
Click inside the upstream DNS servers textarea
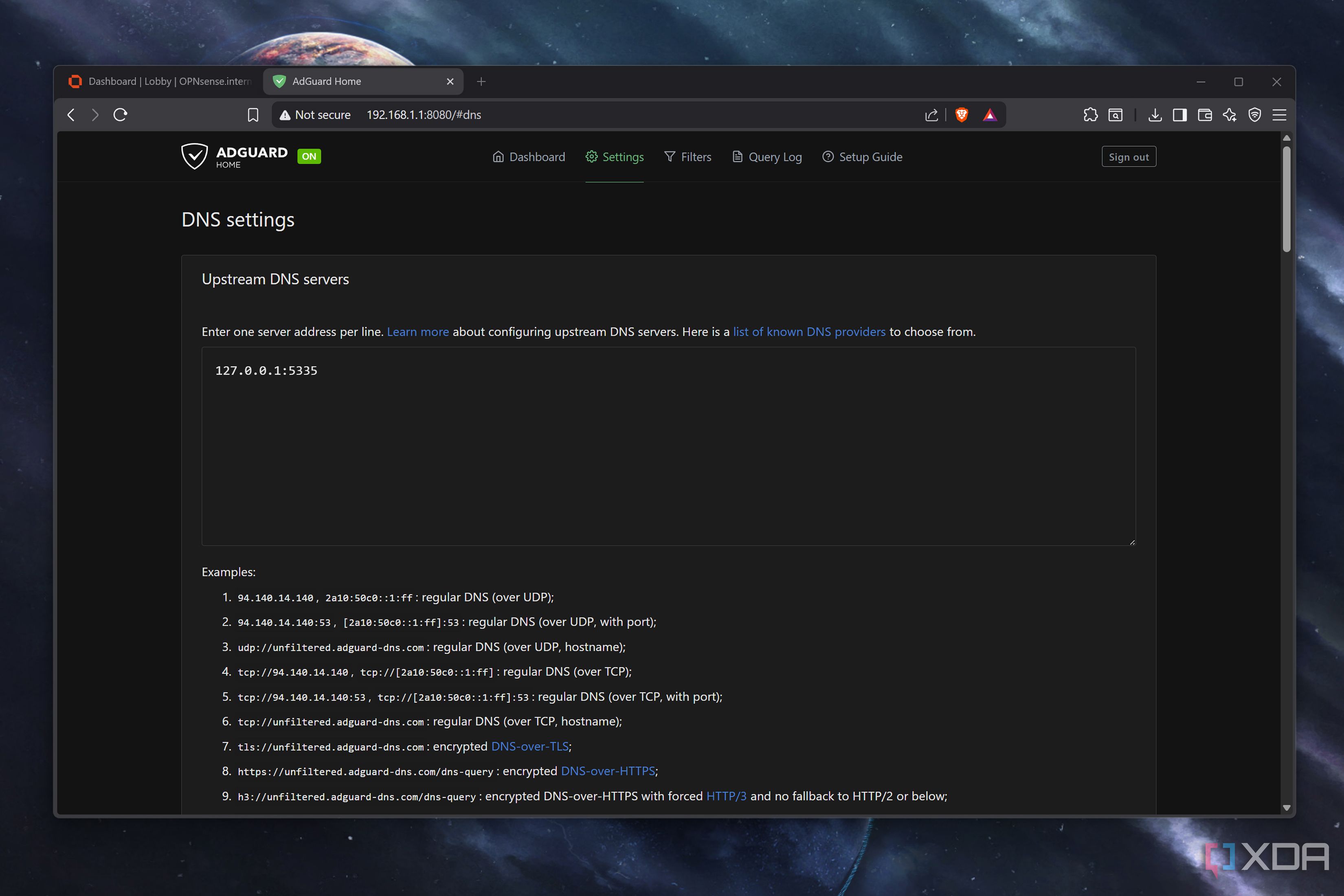(669, 446)
